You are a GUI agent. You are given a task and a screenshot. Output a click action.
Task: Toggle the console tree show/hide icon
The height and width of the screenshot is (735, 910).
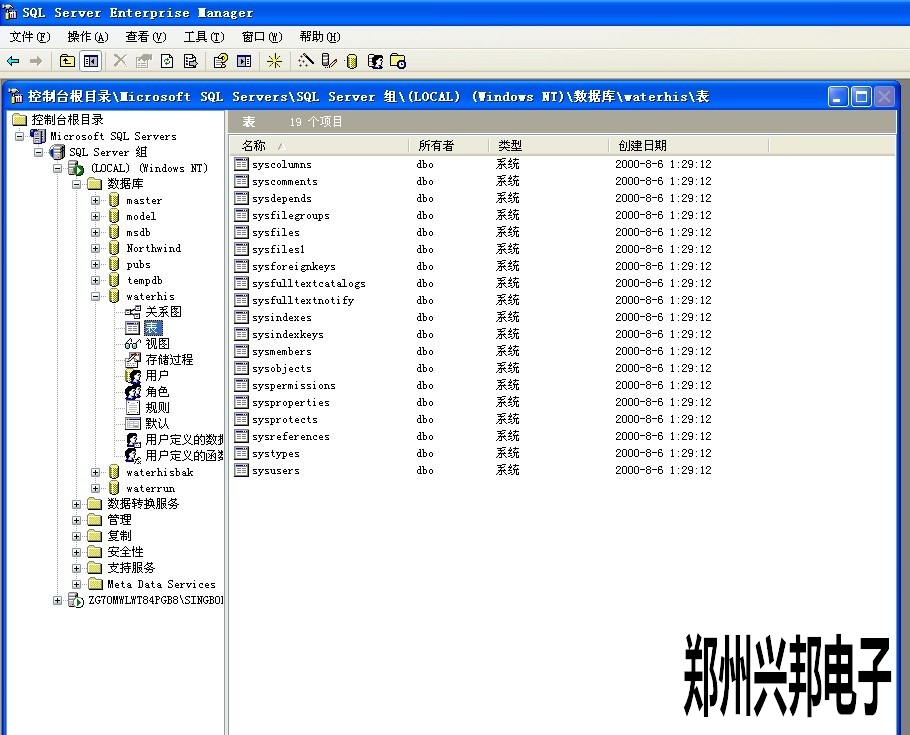tap(91, 61)
